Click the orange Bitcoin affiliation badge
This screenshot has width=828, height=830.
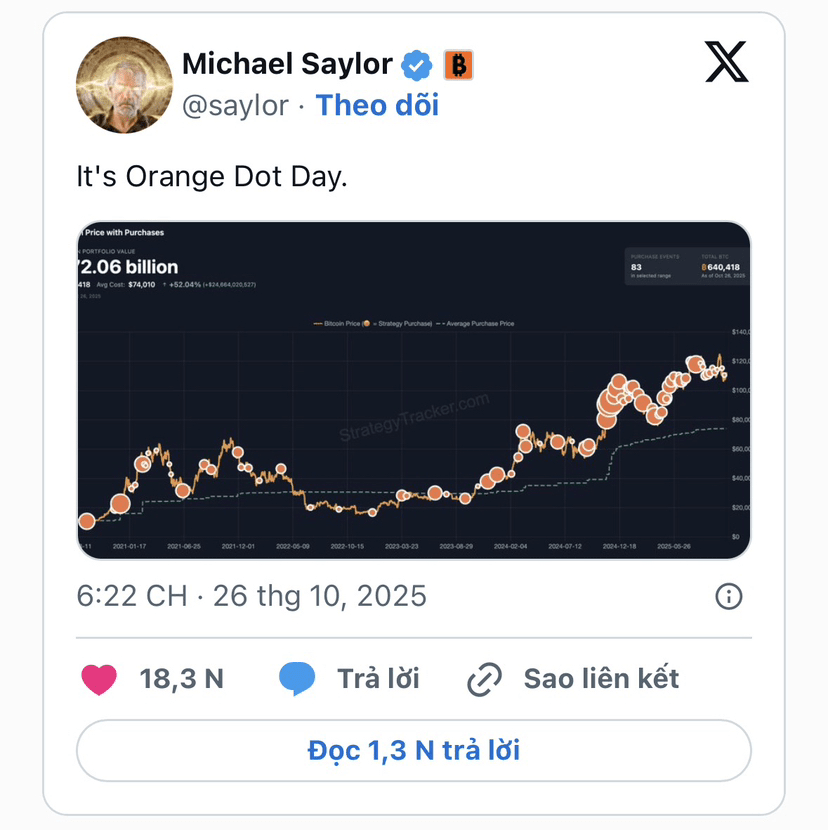(458, 66)
